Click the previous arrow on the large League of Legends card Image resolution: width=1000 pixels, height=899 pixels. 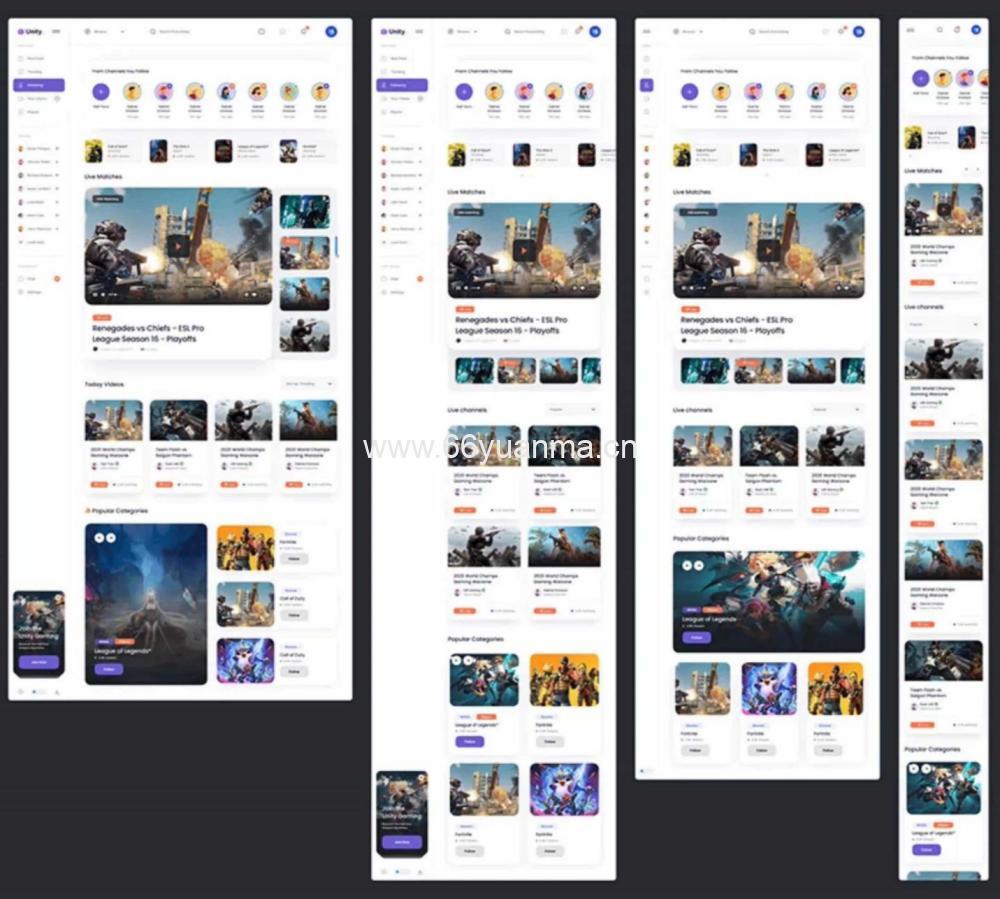tap(688, 567)
